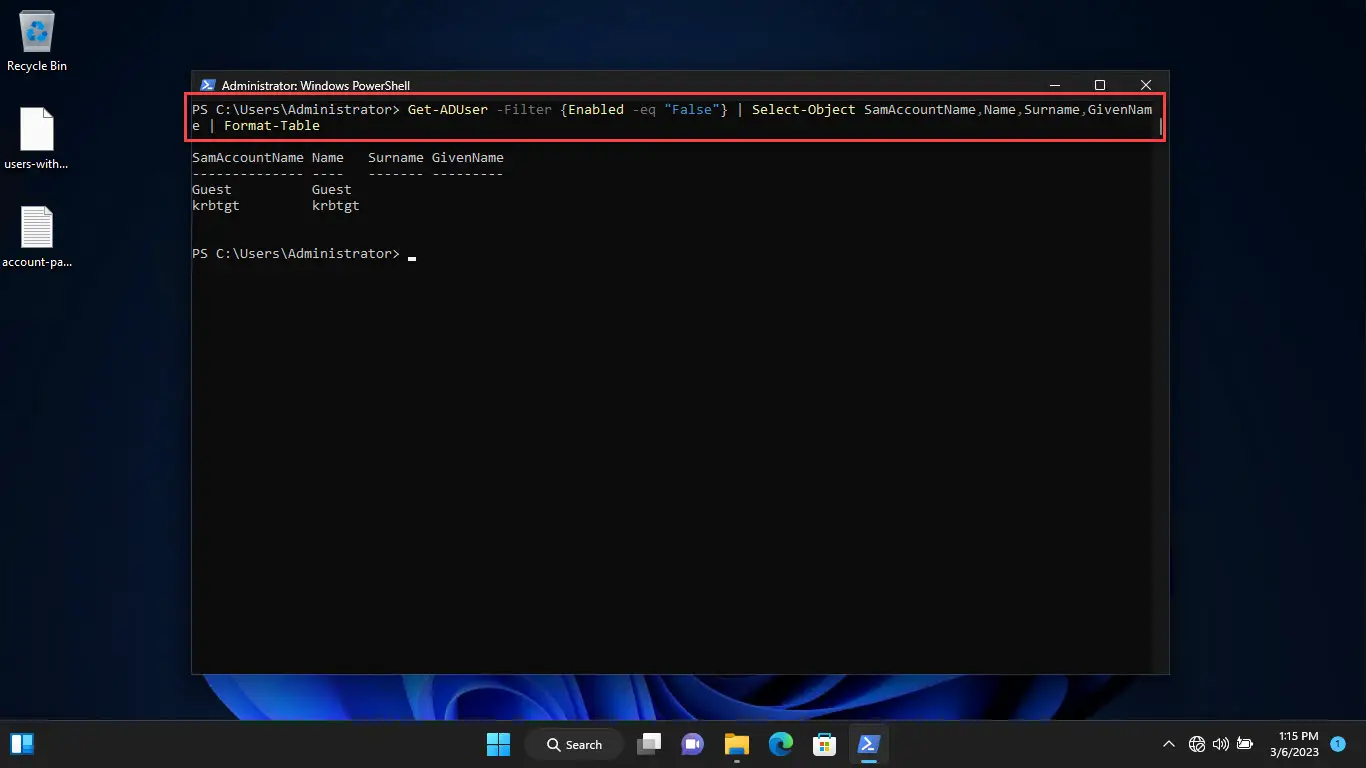Open the Windows Start menu

498,744
